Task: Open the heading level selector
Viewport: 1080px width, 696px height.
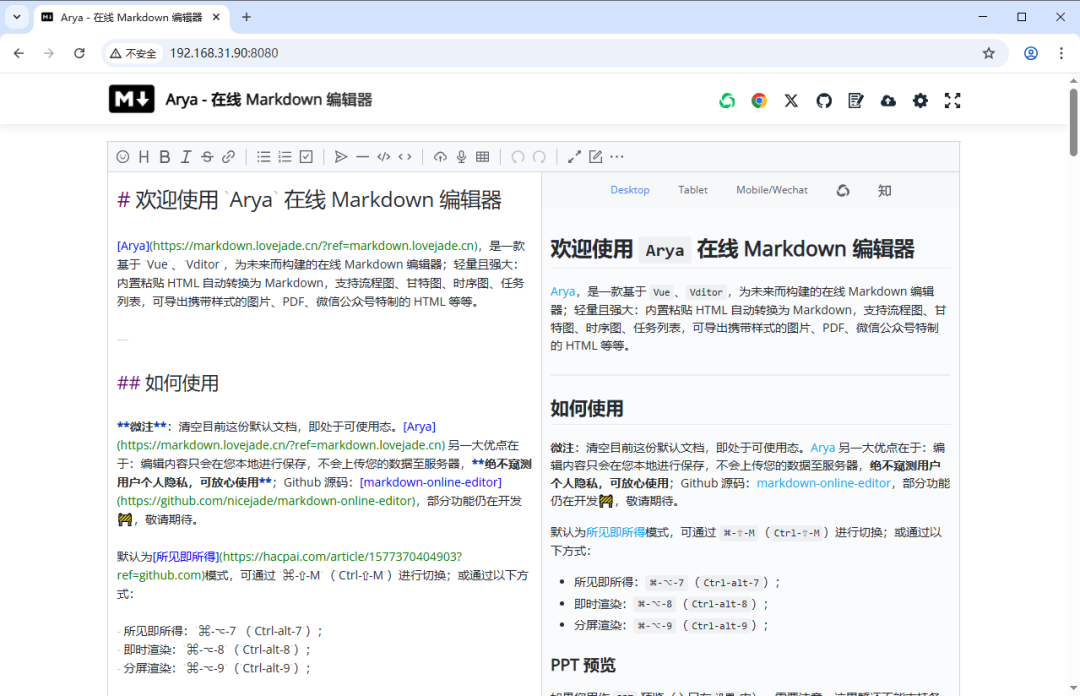Action: click(144, 156)
